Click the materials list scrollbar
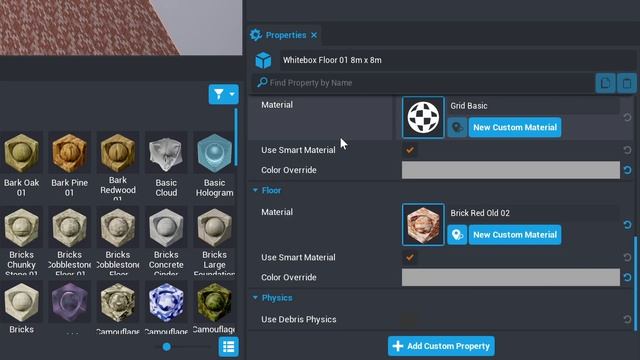The image size is (640, 360). pyautogui.click(x=236, y=137)
